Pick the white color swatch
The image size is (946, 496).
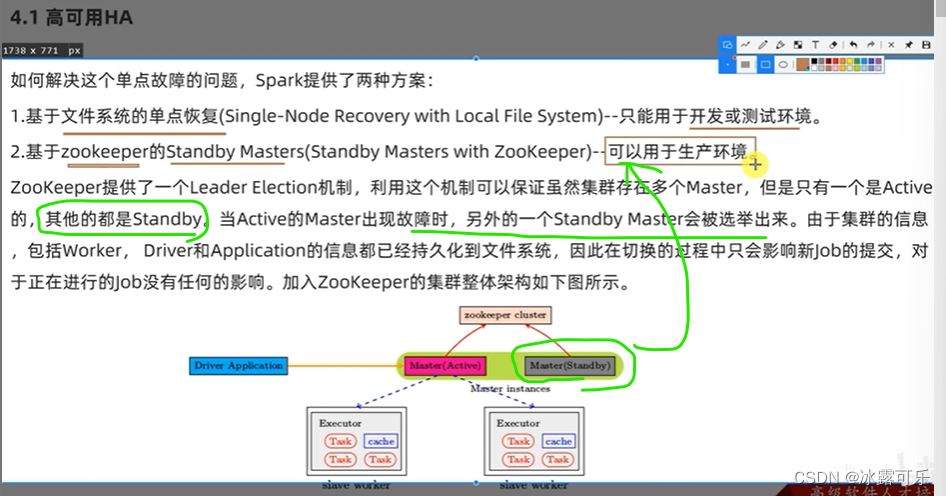(814, 68)
